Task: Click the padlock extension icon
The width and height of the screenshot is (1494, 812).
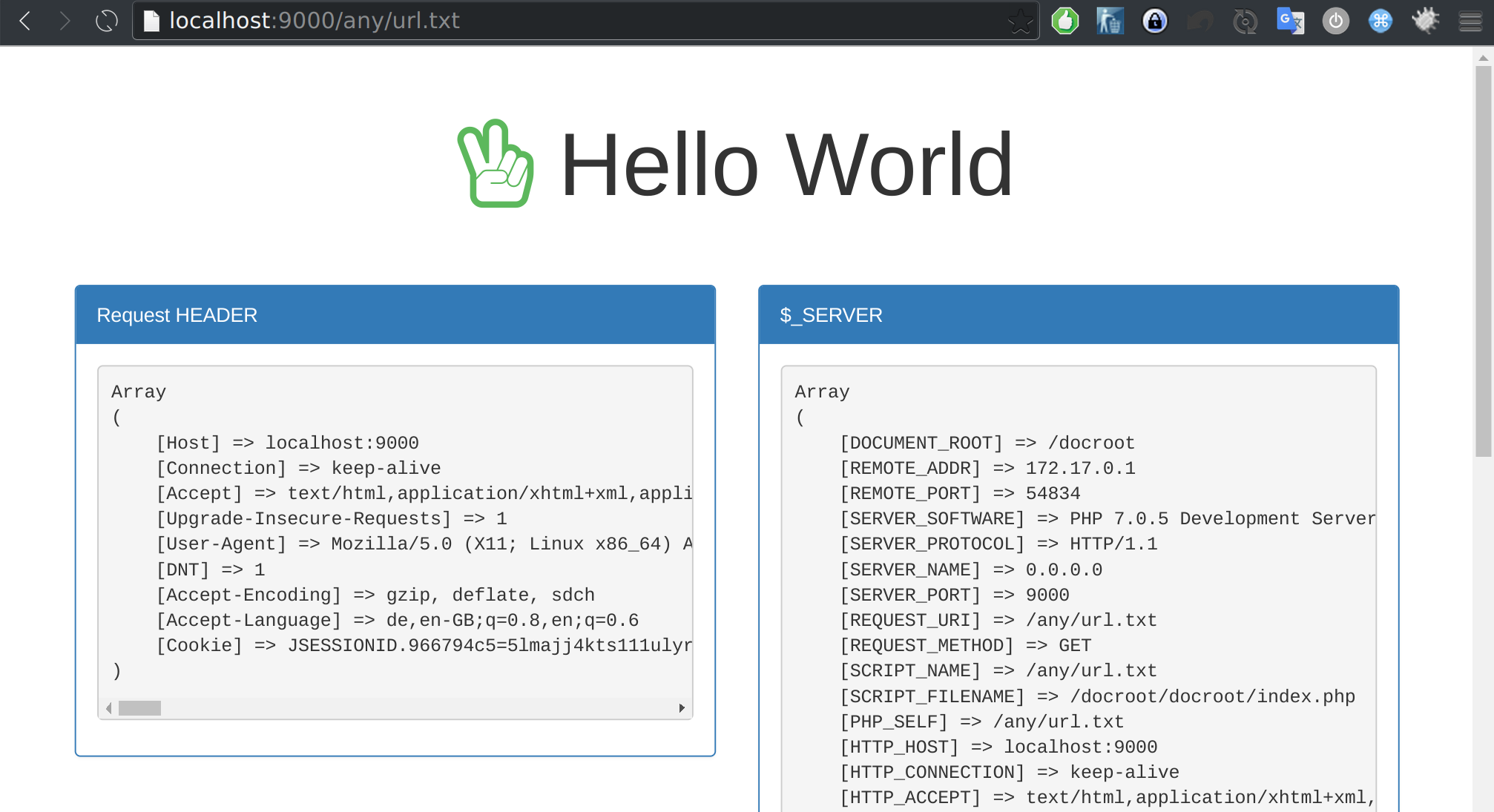Action: coord(1155,21)
